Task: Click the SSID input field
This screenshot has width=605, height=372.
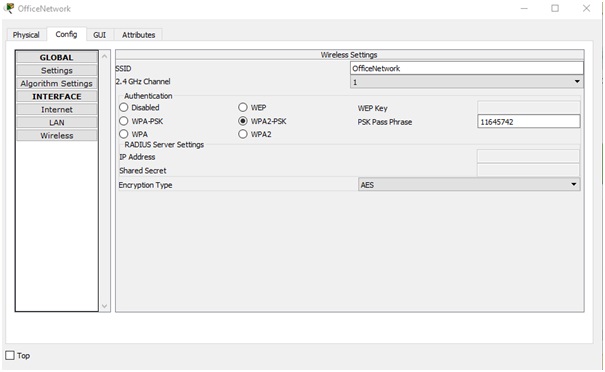Action: tap(466, 68)
